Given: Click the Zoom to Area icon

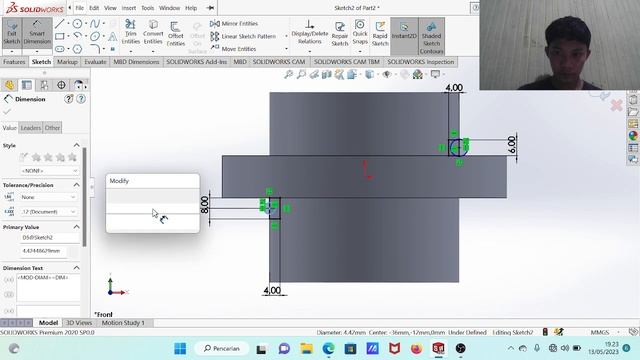Looking at the screenshot, I should point(301,74).
